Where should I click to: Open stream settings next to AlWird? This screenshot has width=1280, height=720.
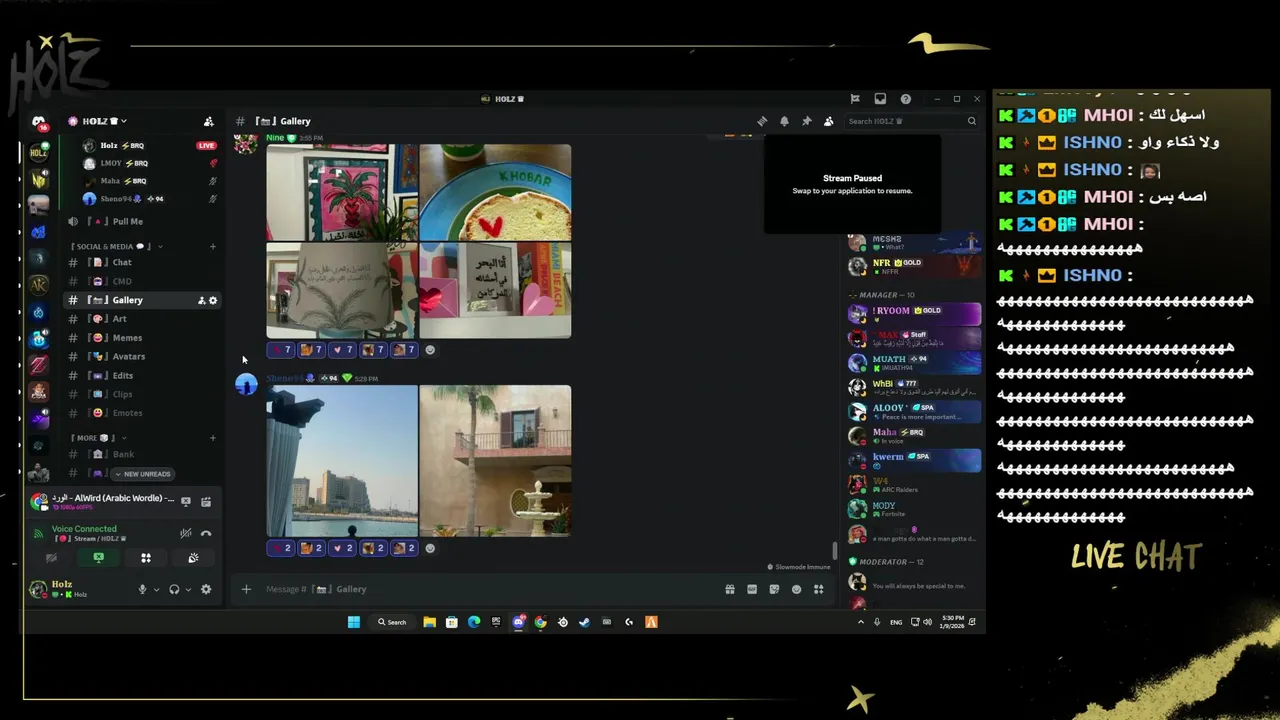[x=206, y=501]
